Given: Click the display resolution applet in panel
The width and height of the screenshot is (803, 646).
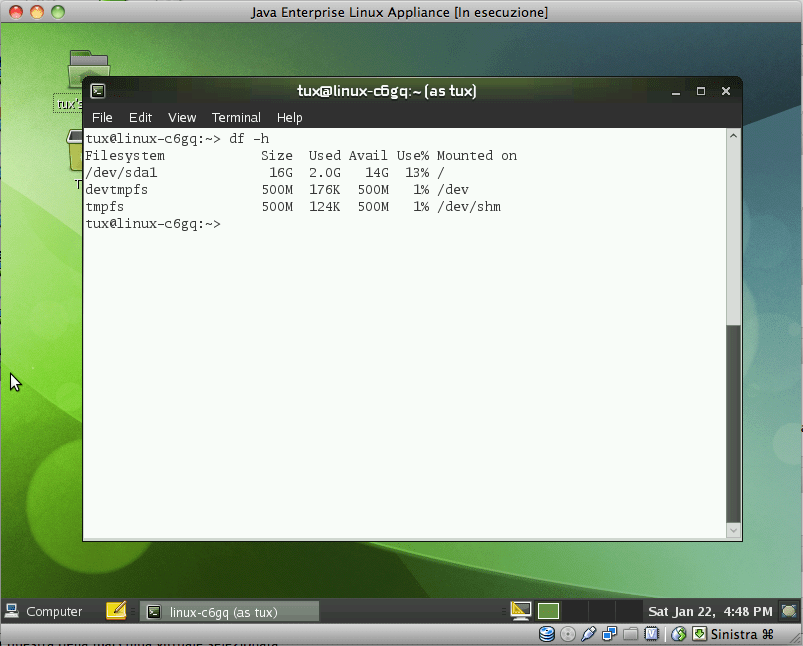Looking at the screenshot, I should point(521,611).
